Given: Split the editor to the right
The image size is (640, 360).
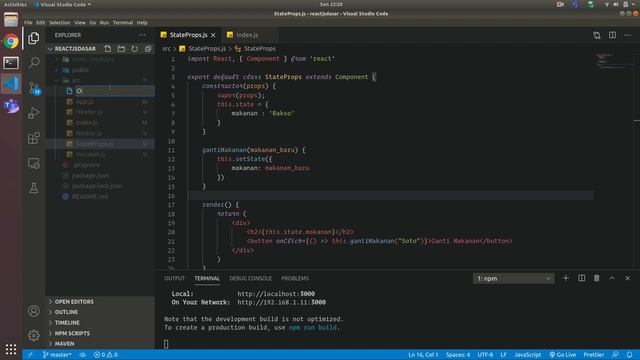Looking at the screenshot, I should (612, 35).
